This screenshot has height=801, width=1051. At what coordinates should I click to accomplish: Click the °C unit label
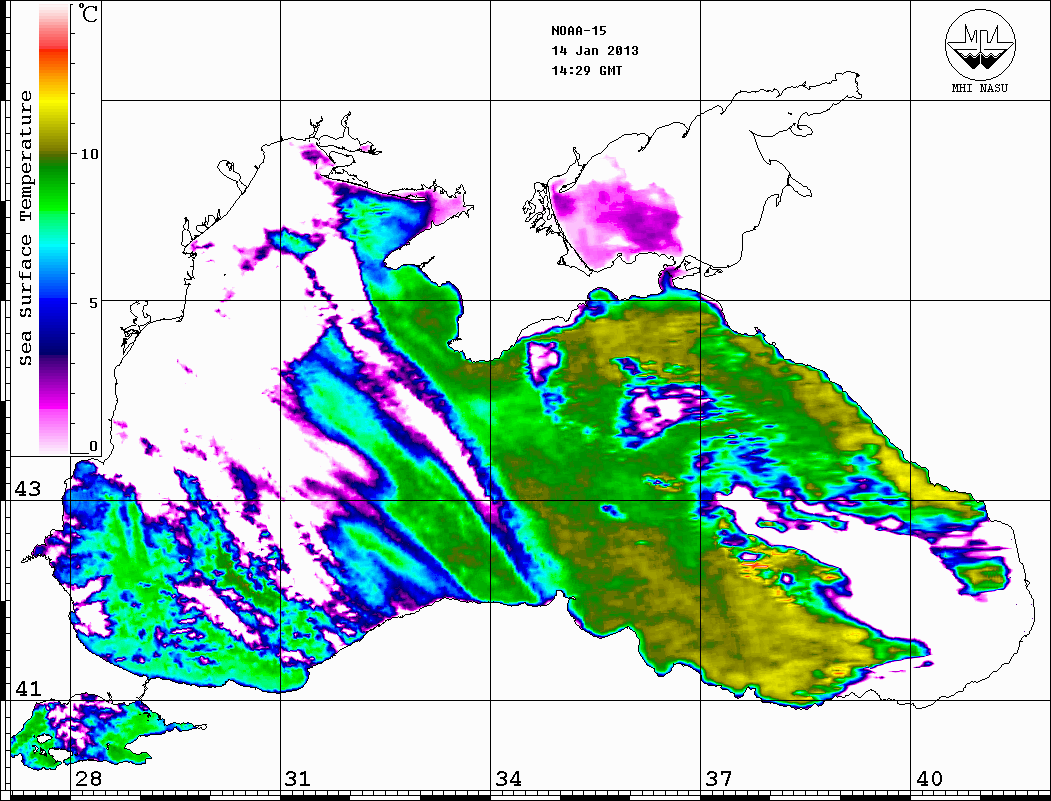click(87, 13)
